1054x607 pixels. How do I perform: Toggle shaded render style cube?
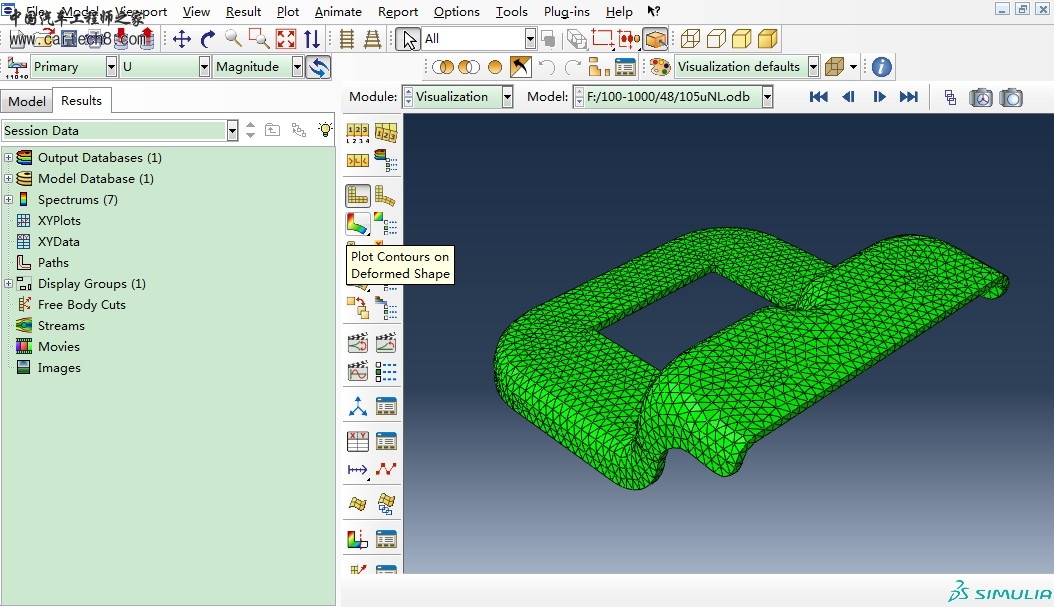tap(768, 39)
